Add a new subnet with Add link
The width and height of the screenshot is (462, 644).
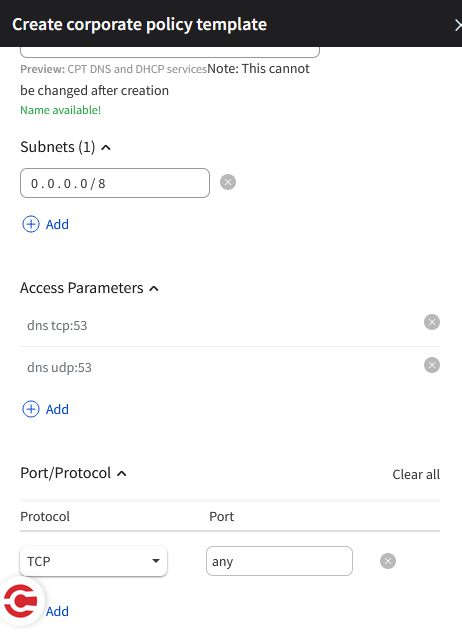(x=57, y=225)
